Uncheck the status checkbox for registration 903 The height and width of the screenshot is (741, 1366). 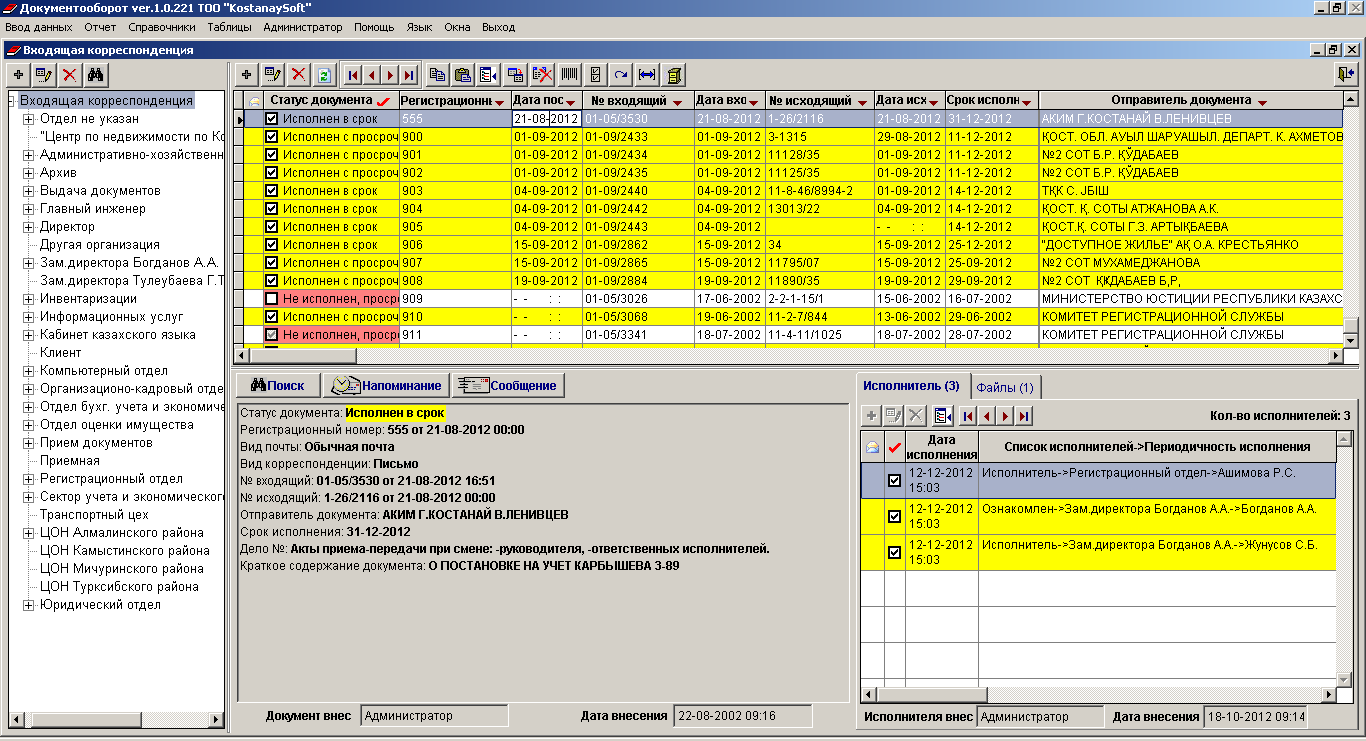(x=271, y=191)
